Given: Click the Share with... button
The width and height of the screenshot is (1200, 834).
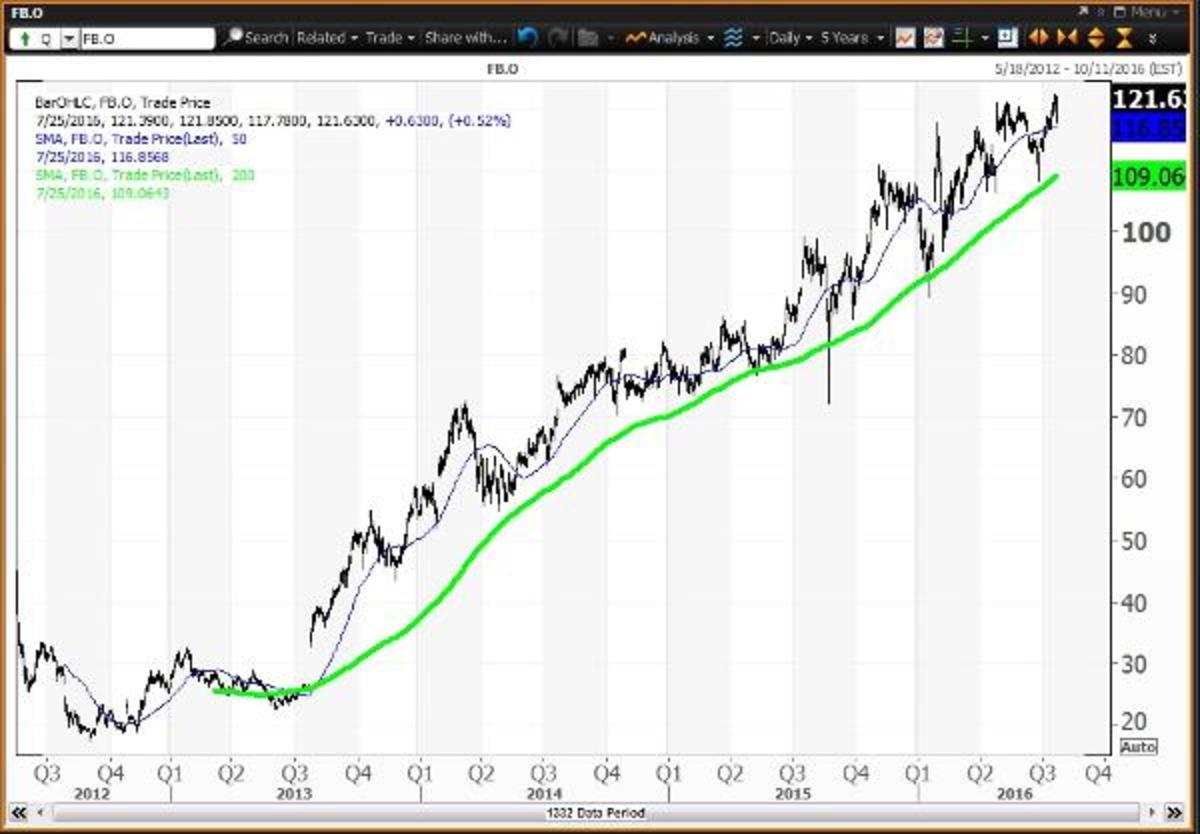Looking at the screenshot, I should click(x=466, y=38).
